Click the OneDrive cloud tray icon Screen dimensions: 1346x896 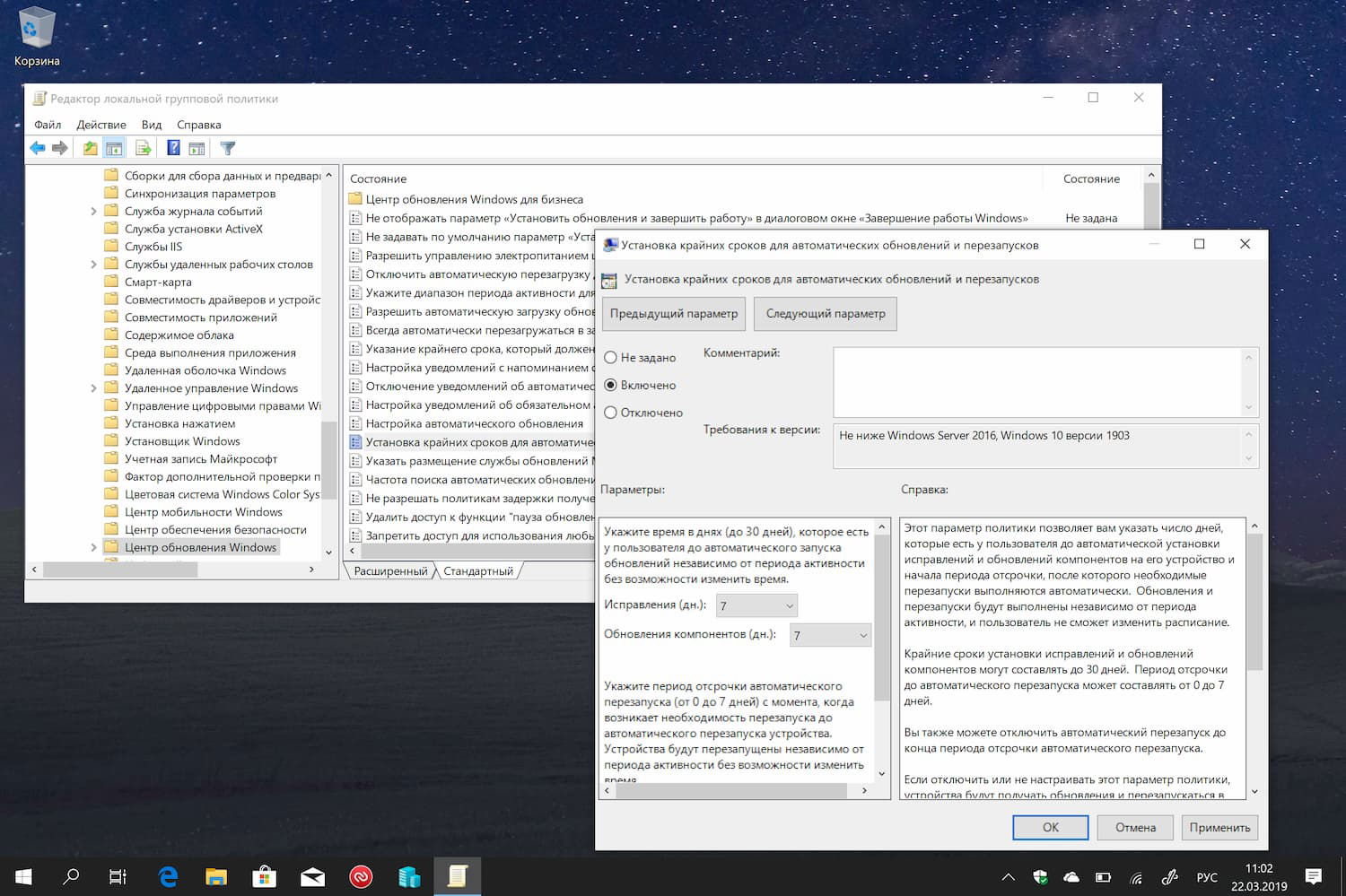click(1071, 877)
